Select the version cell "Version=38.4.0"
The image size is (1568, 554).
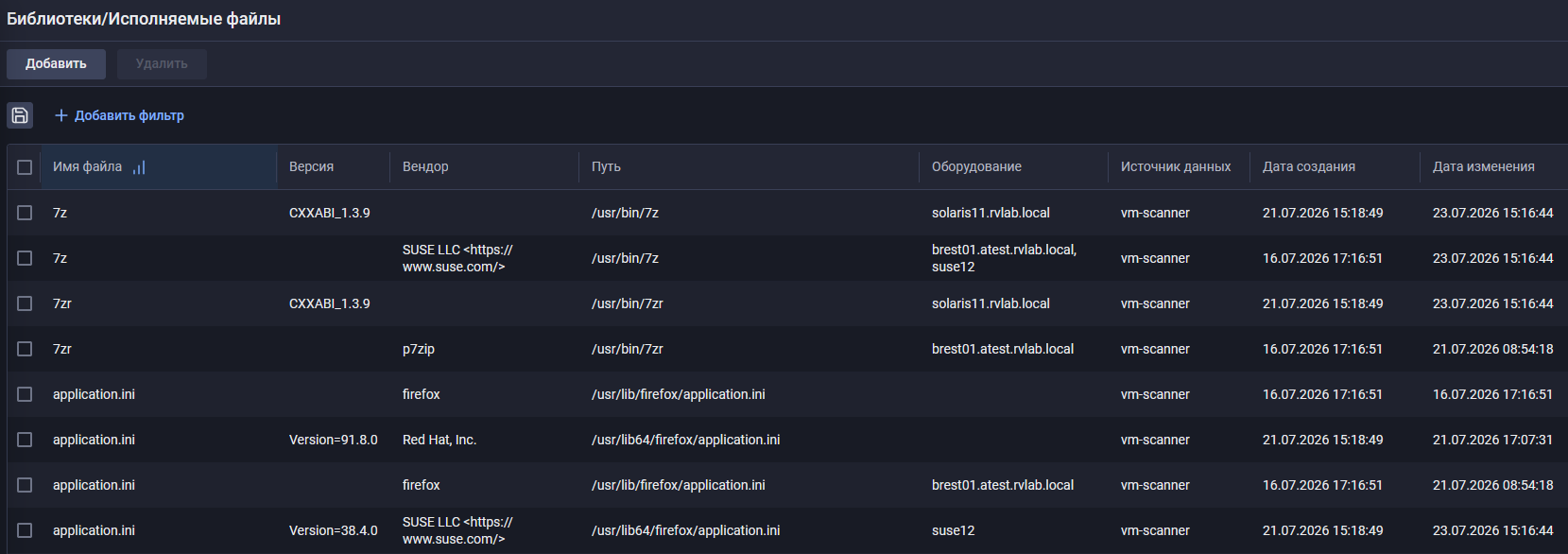(x=334, y=530)
